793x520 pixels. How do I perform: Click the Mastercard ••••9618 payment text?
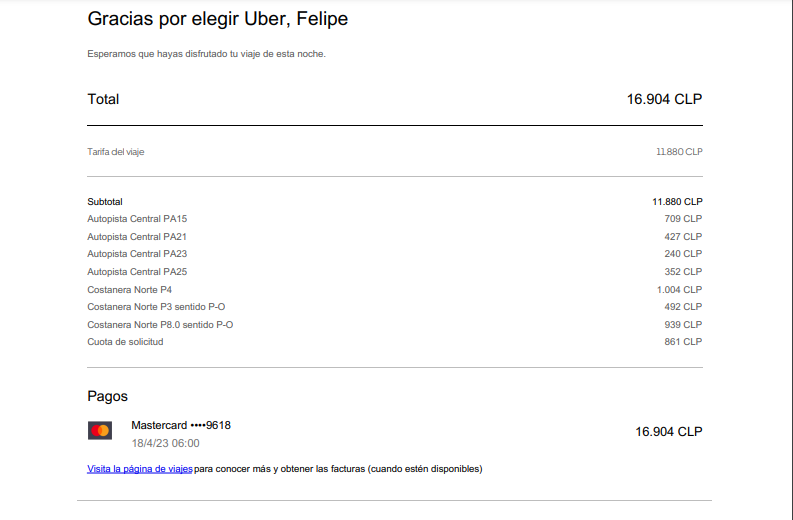pos(181,425)
